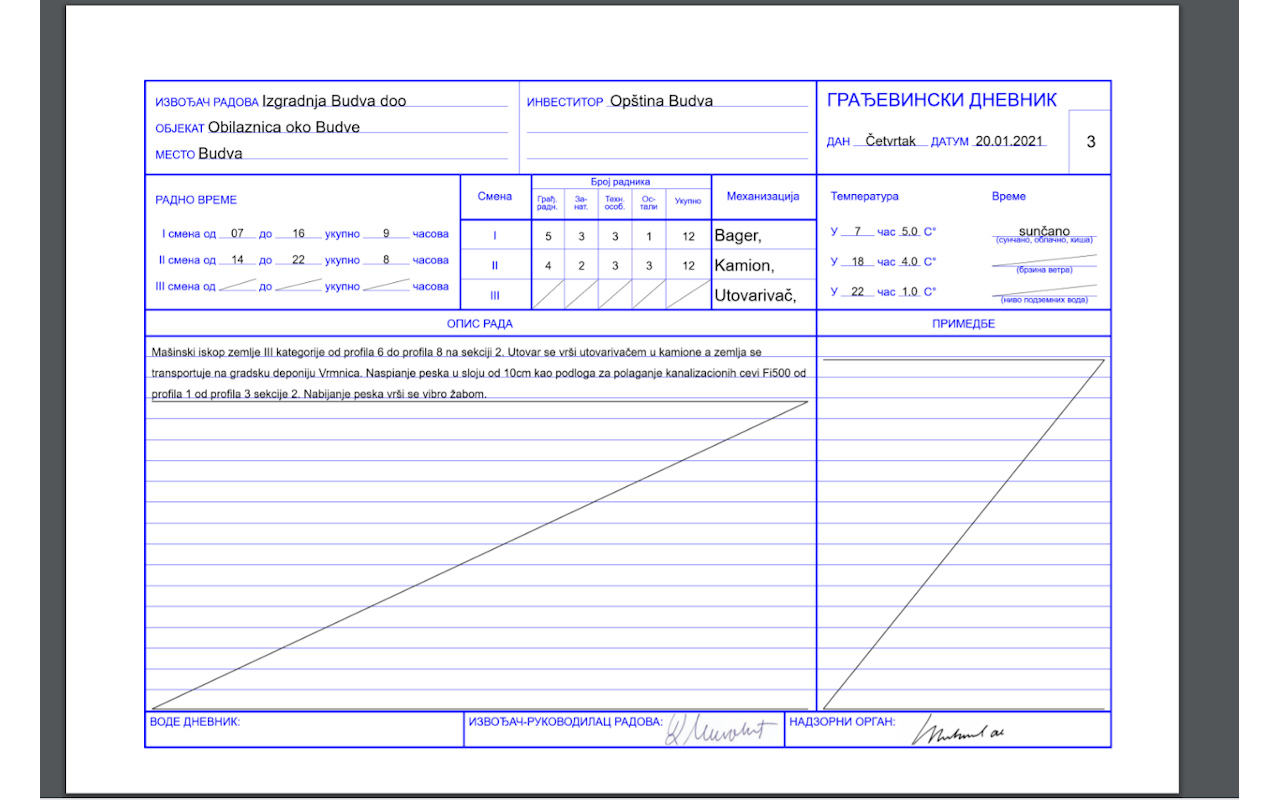The height and width of the screenshot is (800, 1280).
Task: Select first shift start time '07'
Action: tap(237, 233)
